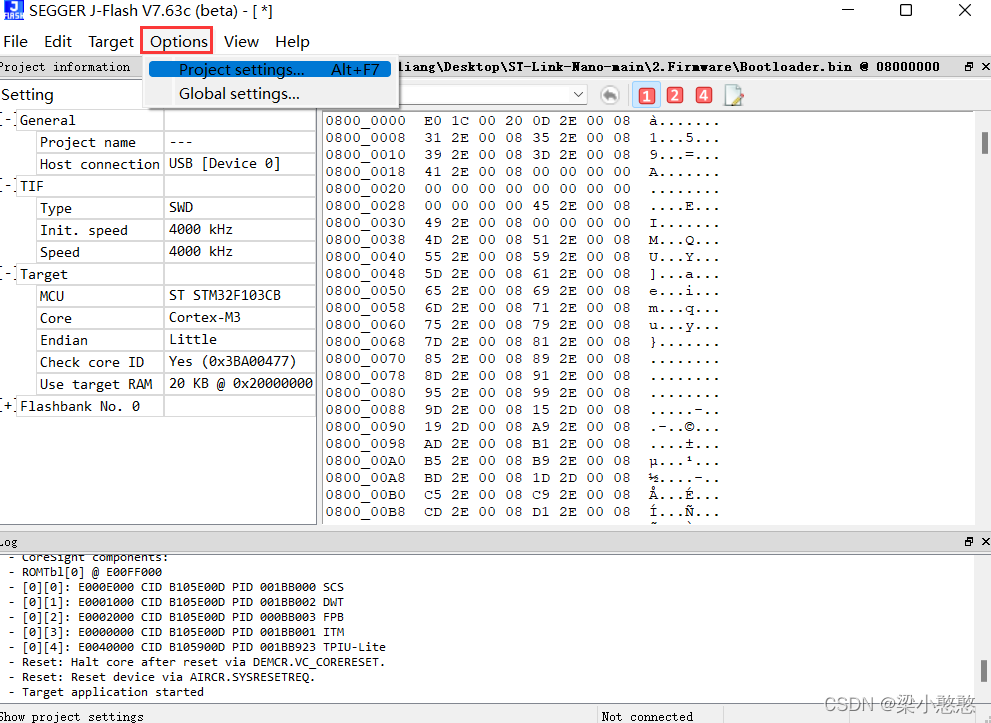This screenshot has height=723, width=991.
Task: Click the Yes (0x3BA00477) value
Action: pos(233,362)
